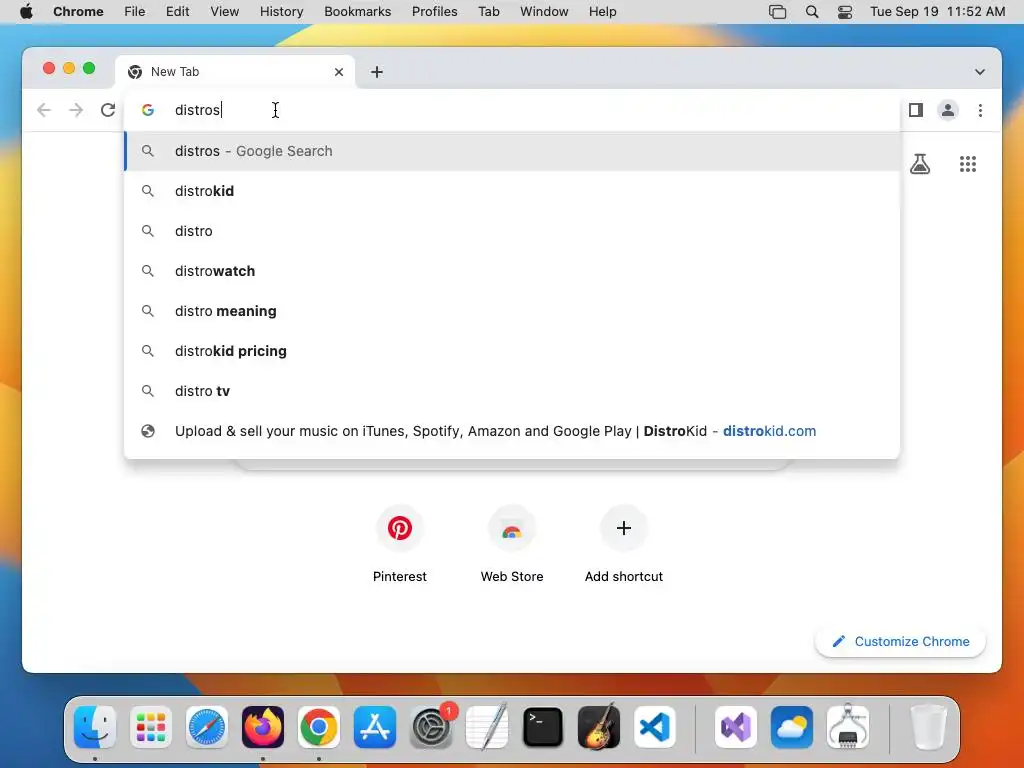Open System Settings from the Dock
The image size is (1024, 768).
(x=431, y=727)
